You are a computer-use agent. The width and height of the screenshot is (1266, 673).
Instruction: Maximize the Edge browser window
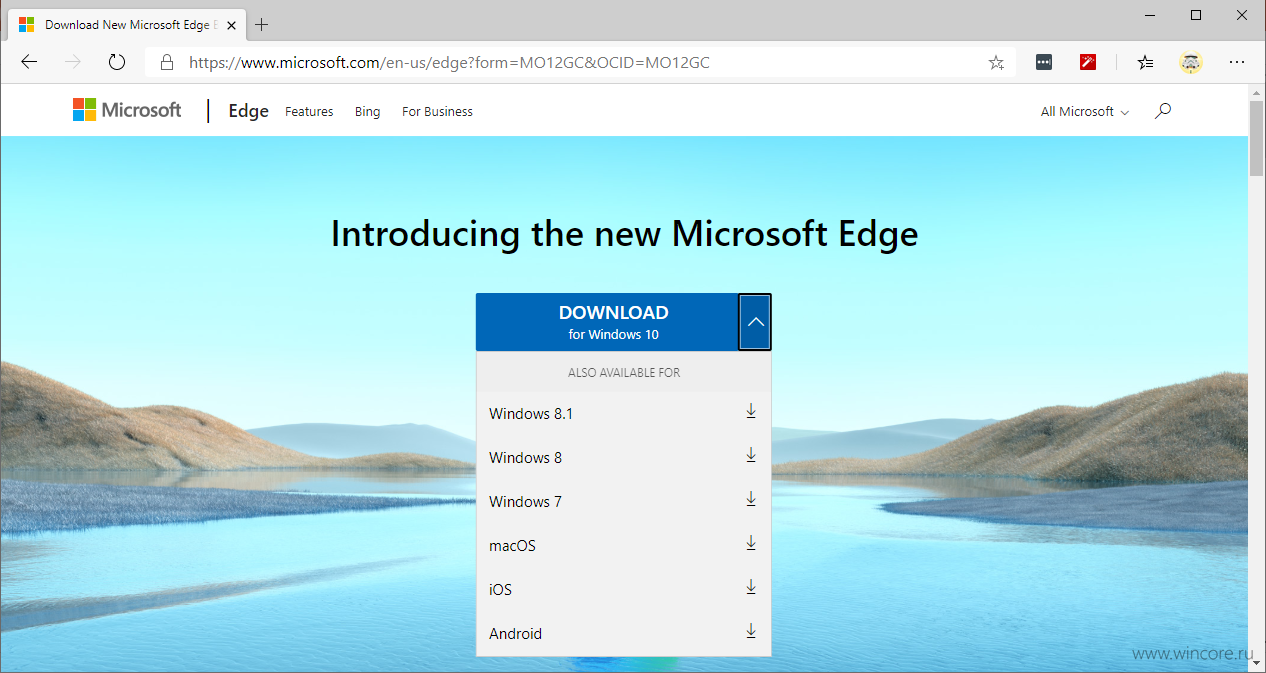(1196, 15)
